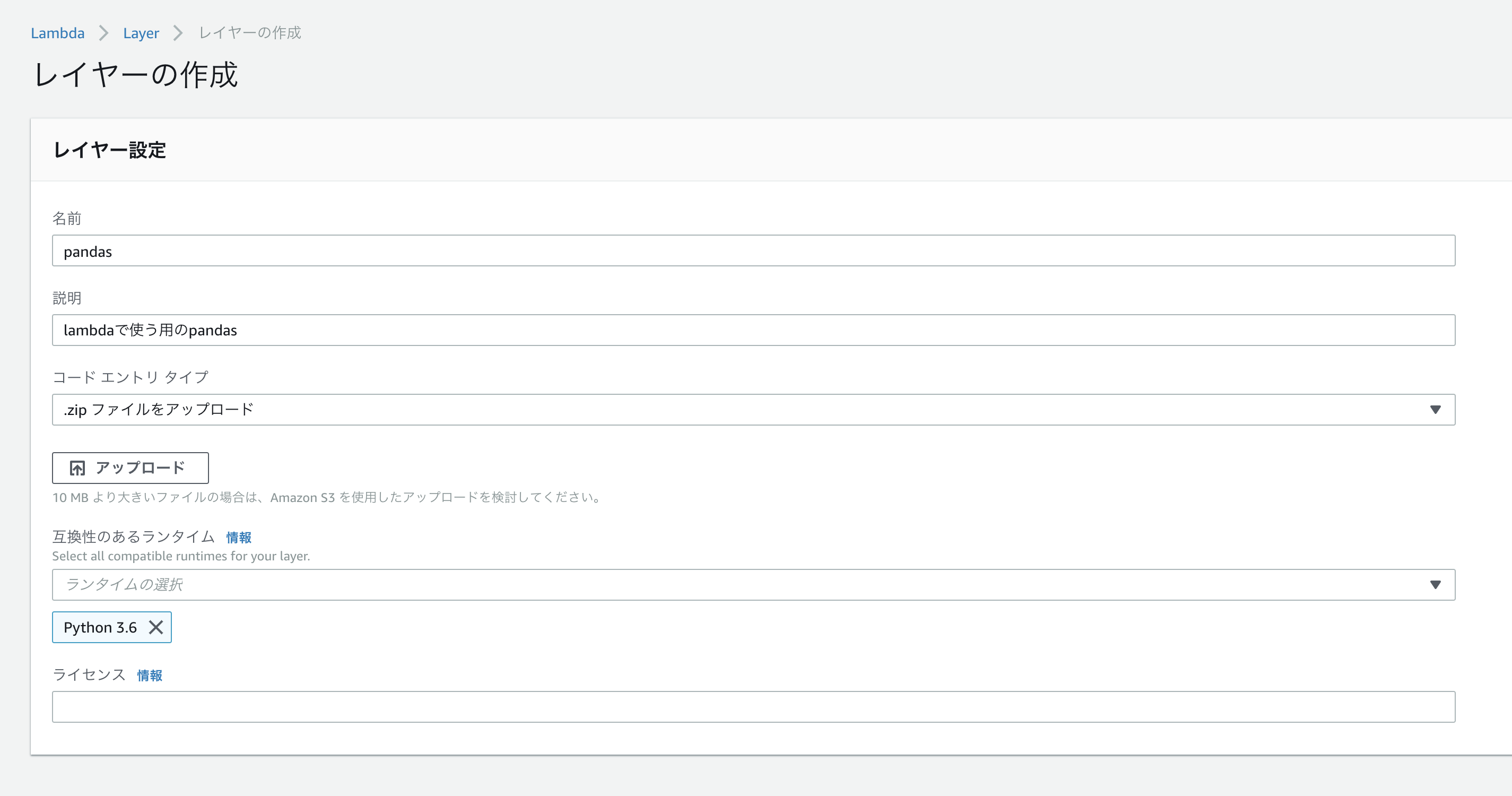1512x796 pixels.
Task: Open the 情報 link beside ライセンス
Action: 149,675
